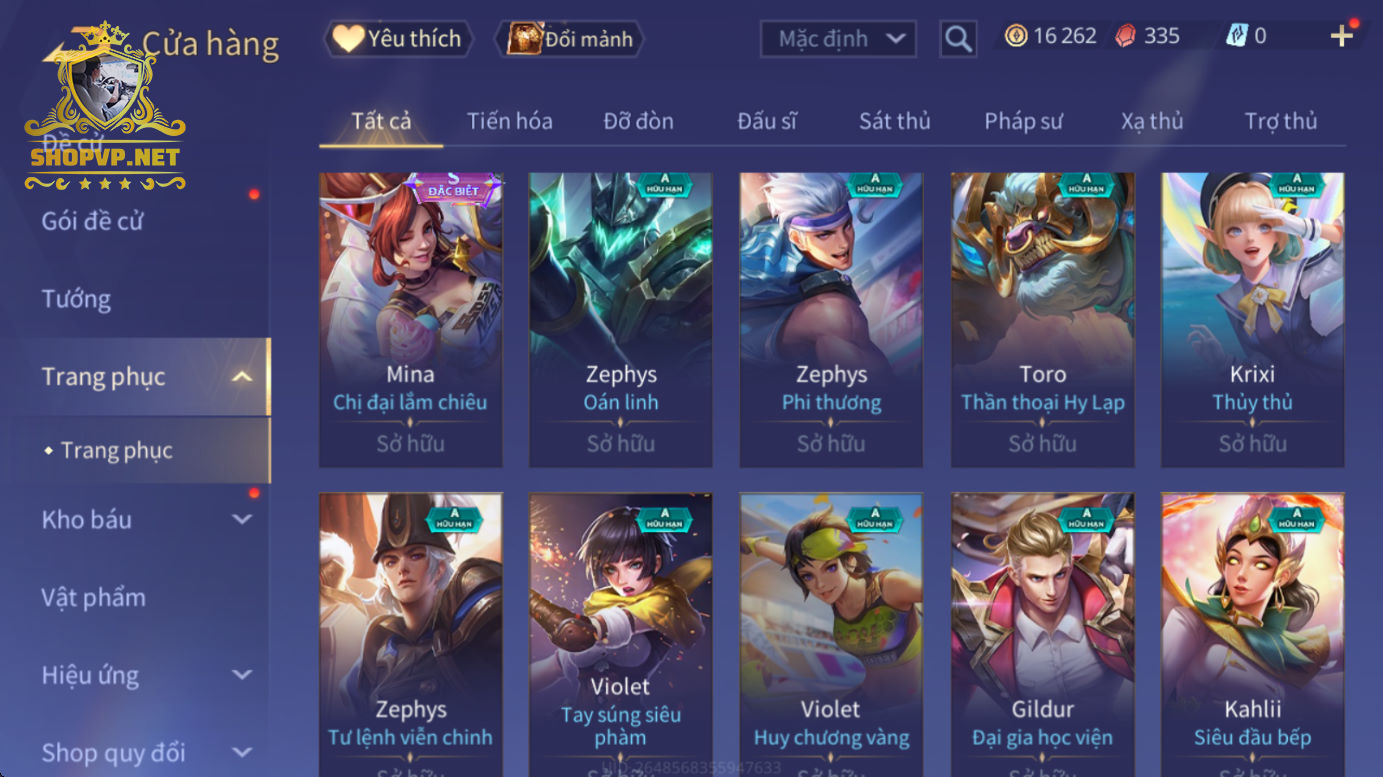1383x777 pixels.
Task: Select the Toro Thần thoại Hy Lạp skin
Action: coord(1043,320)
